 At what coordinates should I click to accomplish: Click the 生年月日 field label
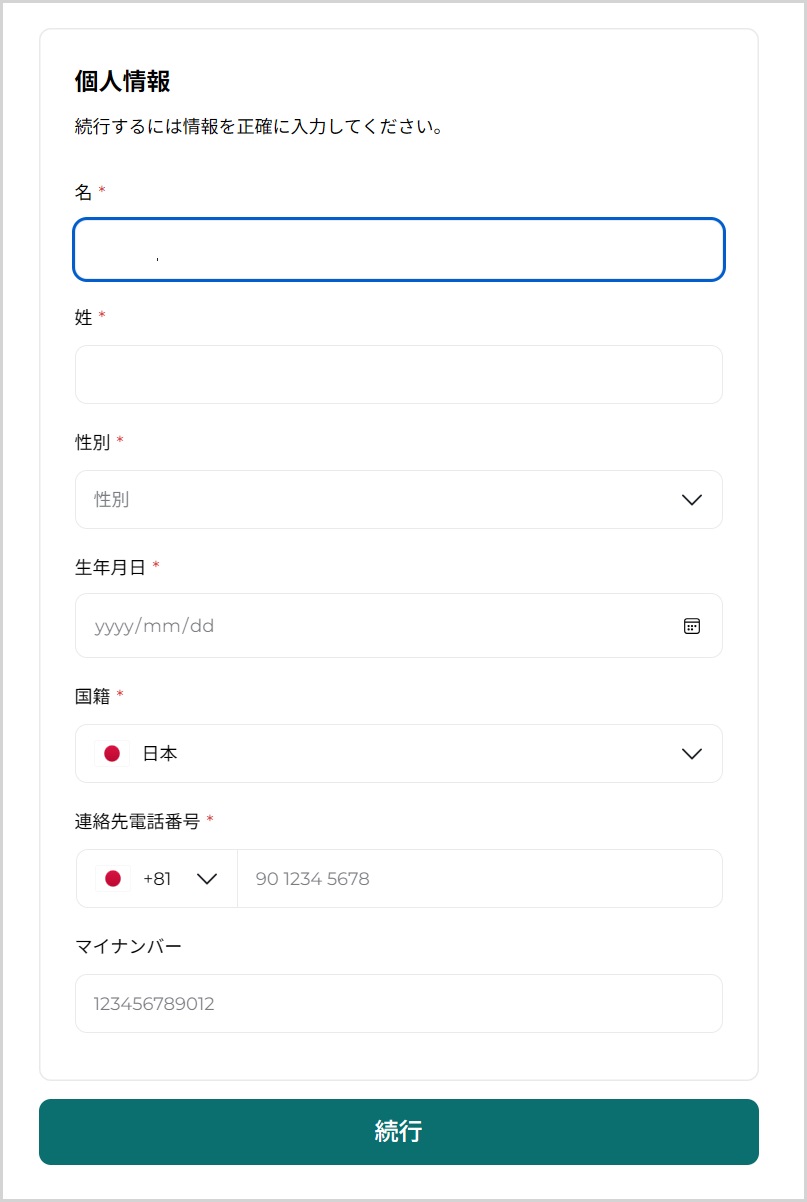point(110,567)
